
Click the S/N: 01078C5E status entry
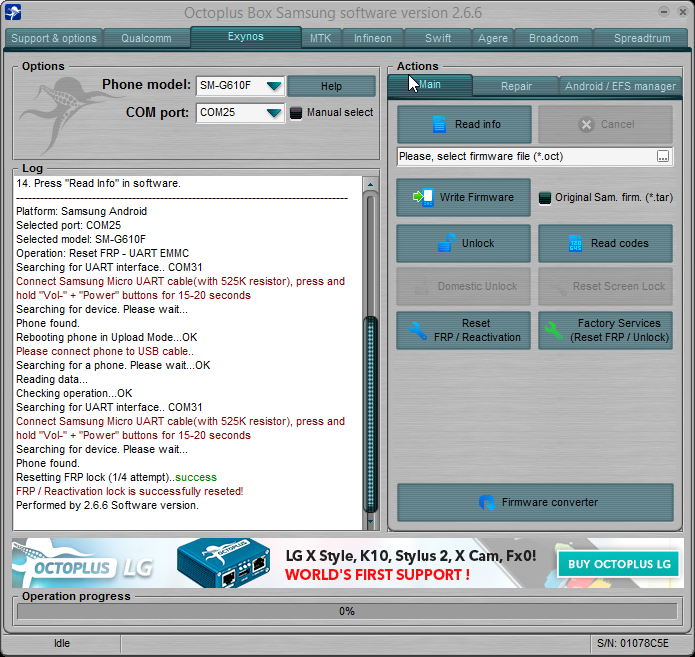pos(633,643)
